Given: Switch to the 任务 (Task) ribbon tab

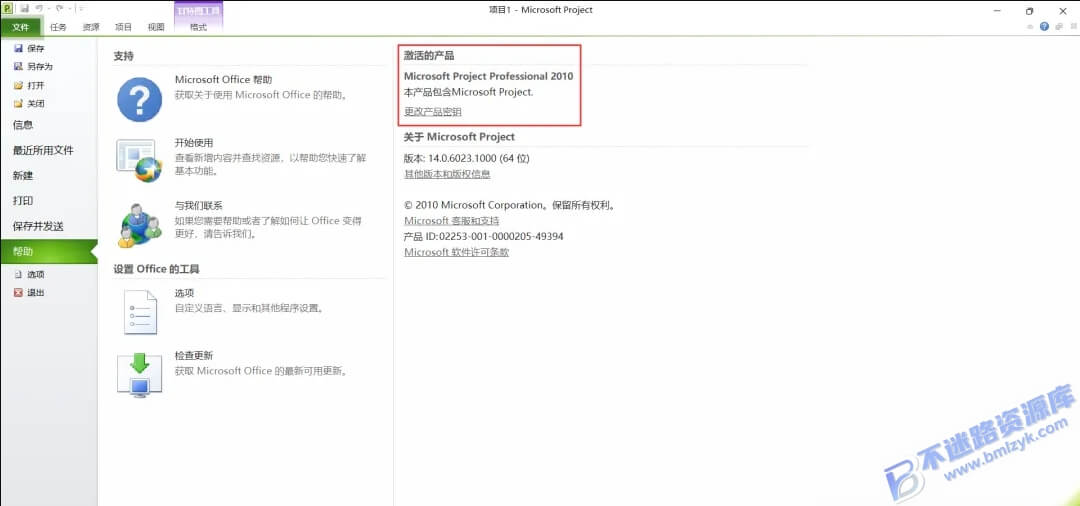Looking at the screenshot, I should click(x=59, y=27).
